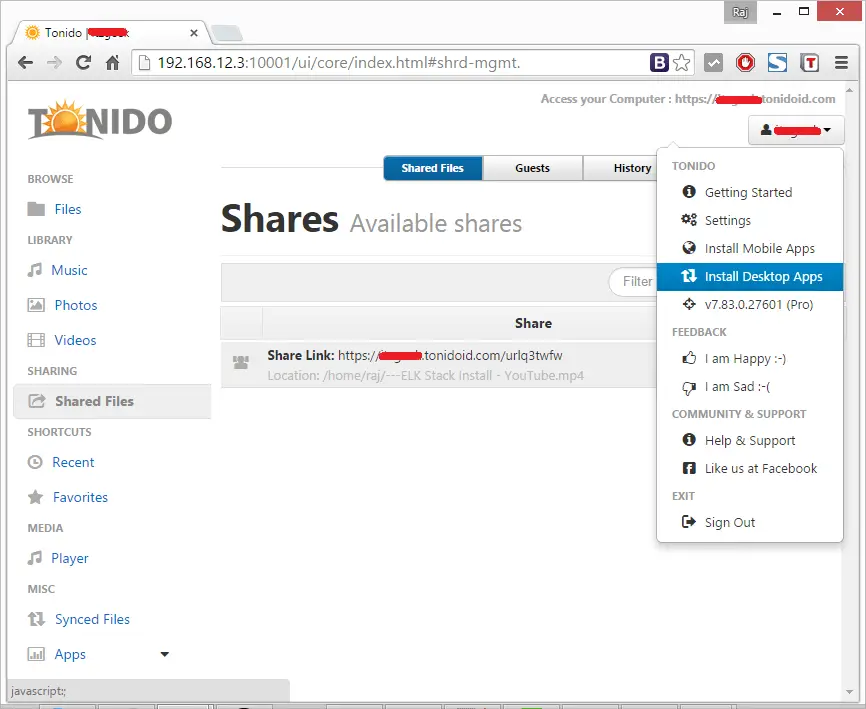Toggle the user account dropdown button

[796, 130]
